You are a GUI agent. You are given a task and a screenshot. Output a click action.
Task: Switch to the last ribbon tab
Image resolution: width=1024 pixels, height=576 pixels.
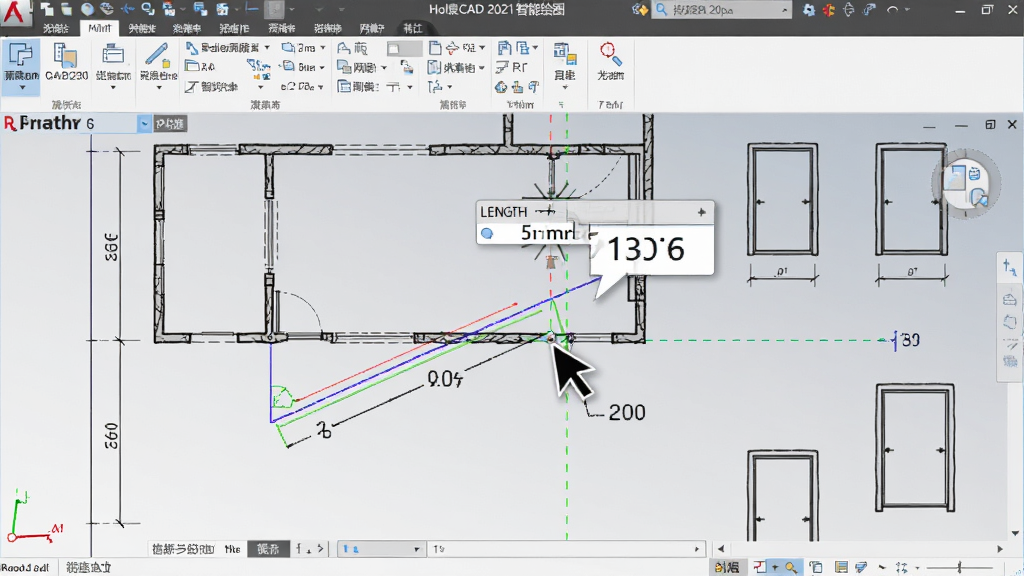413,28
